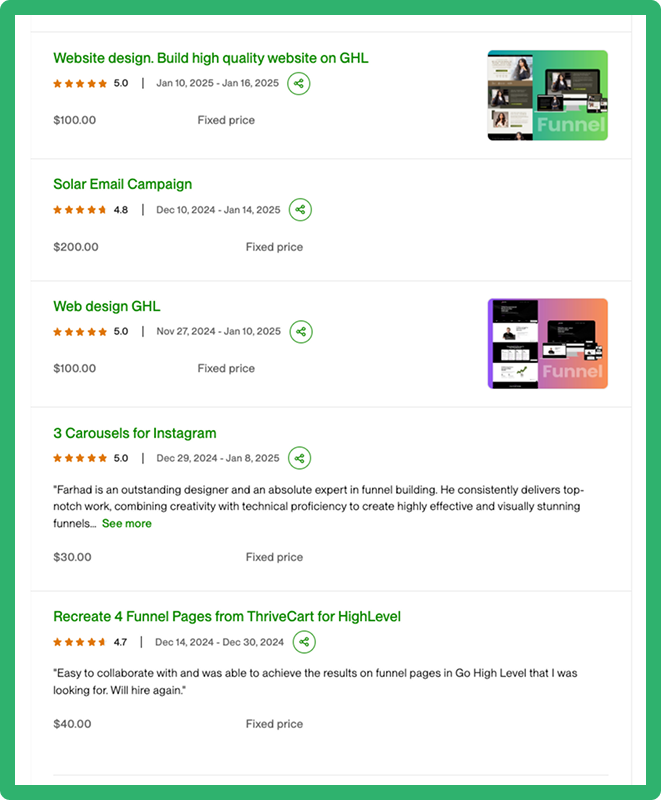This screenshot has height=800, width=661.
Task: Share the 3 Carousels for Instagram job
Action: click(x=299, y=458)
